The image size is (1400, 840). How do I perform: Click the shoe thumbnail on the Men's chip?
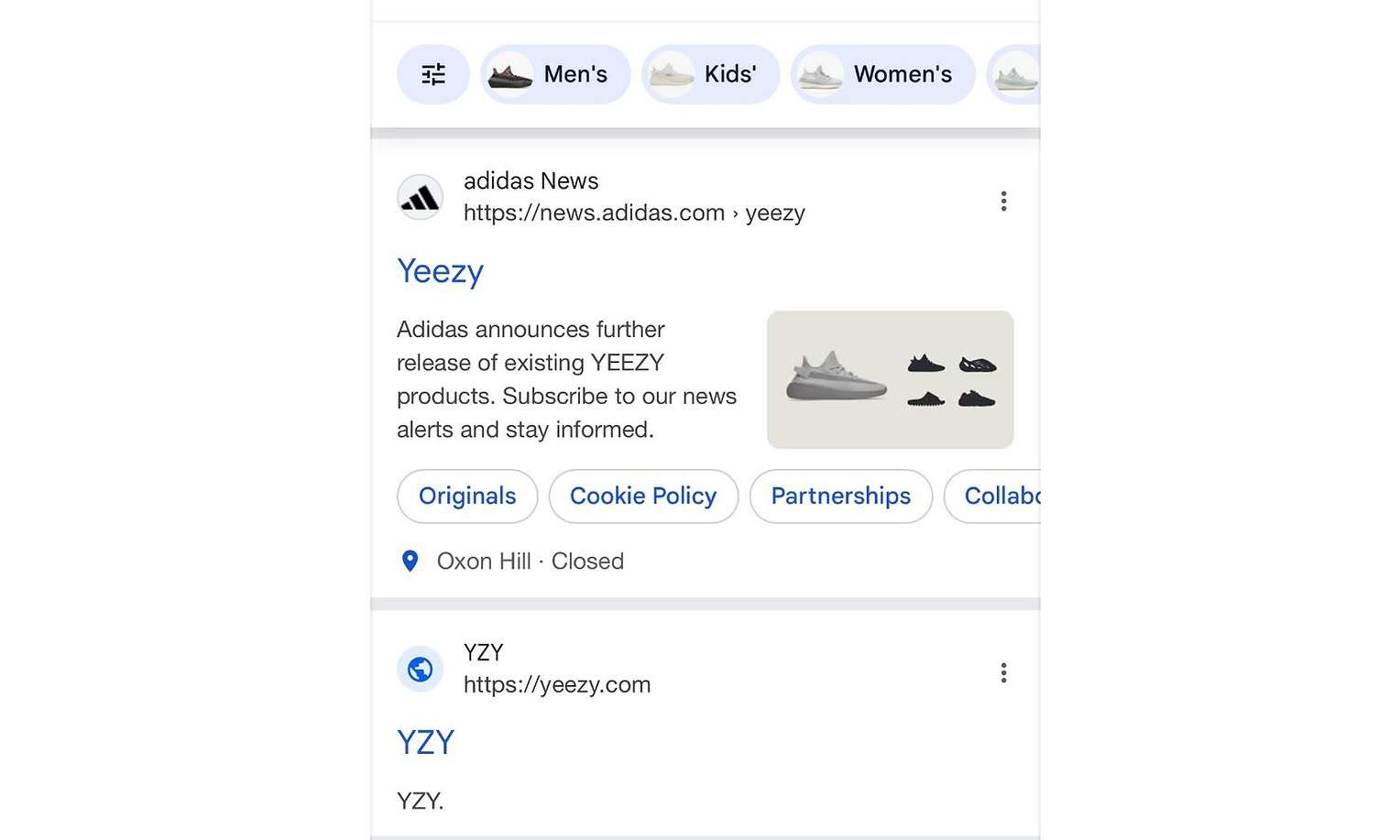(509, 74)
